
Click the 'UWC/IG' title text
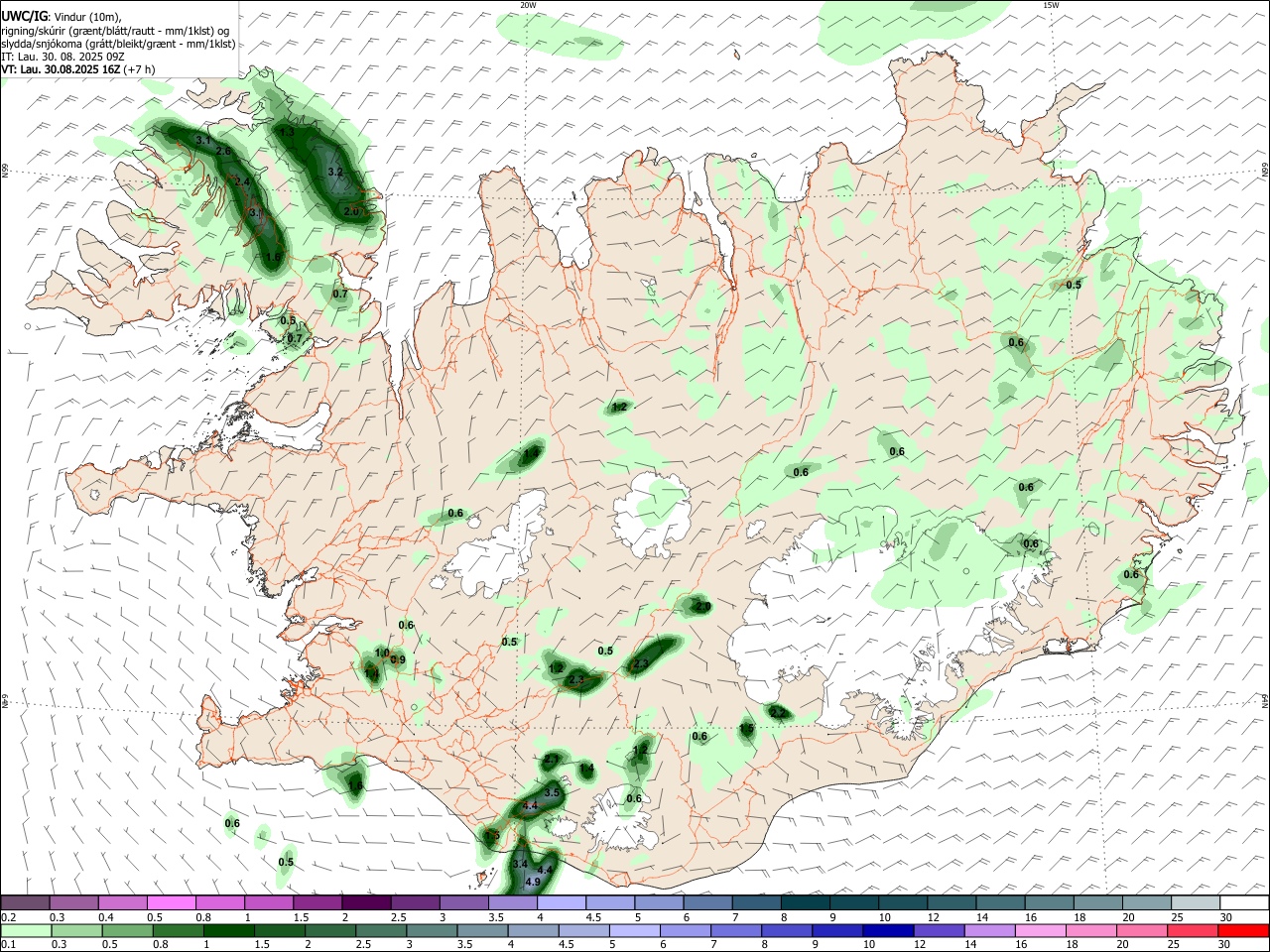click(x=24, y=16)
